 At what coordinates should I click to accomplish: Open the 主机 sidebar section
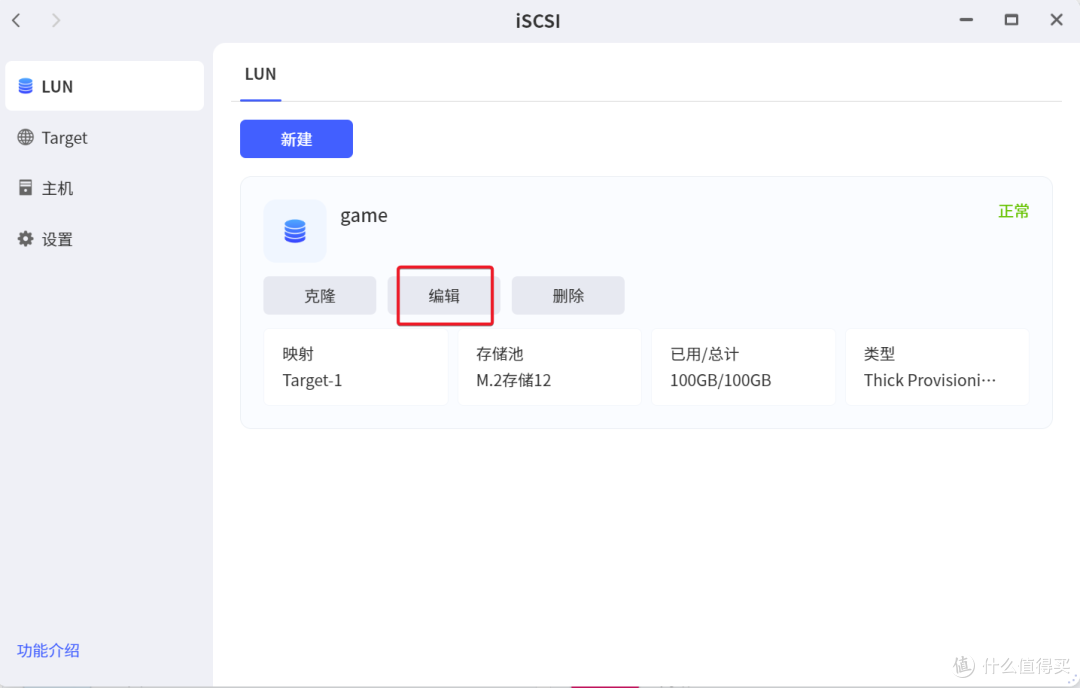105,187
